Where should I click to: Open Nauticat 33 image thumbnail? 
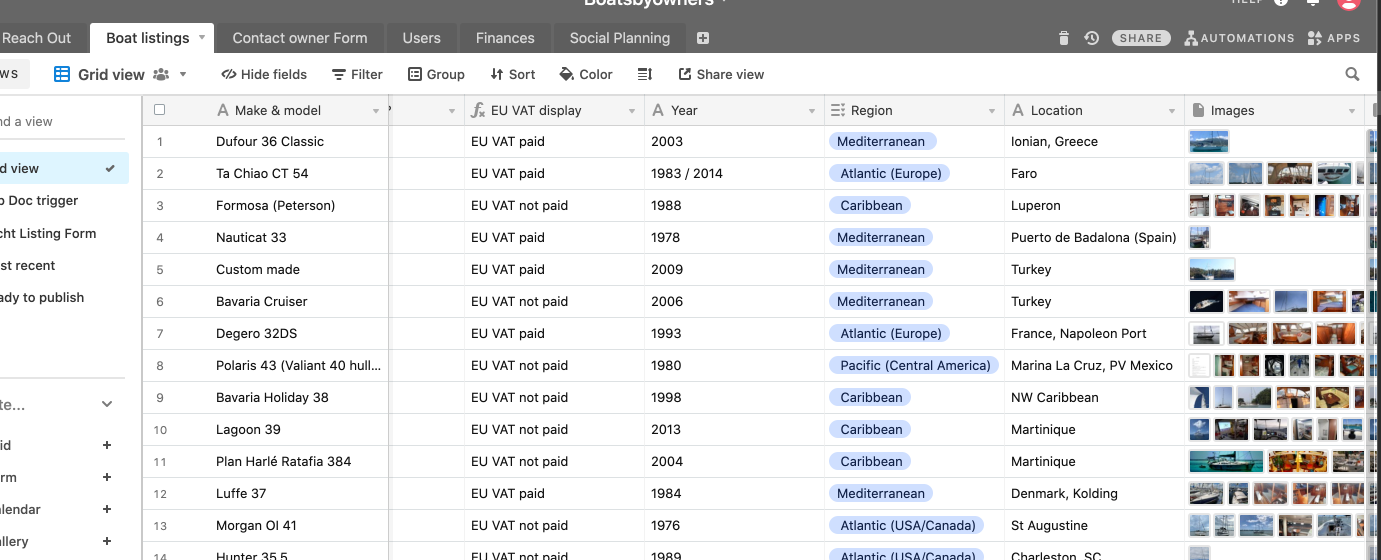[x=1199, y=238]
